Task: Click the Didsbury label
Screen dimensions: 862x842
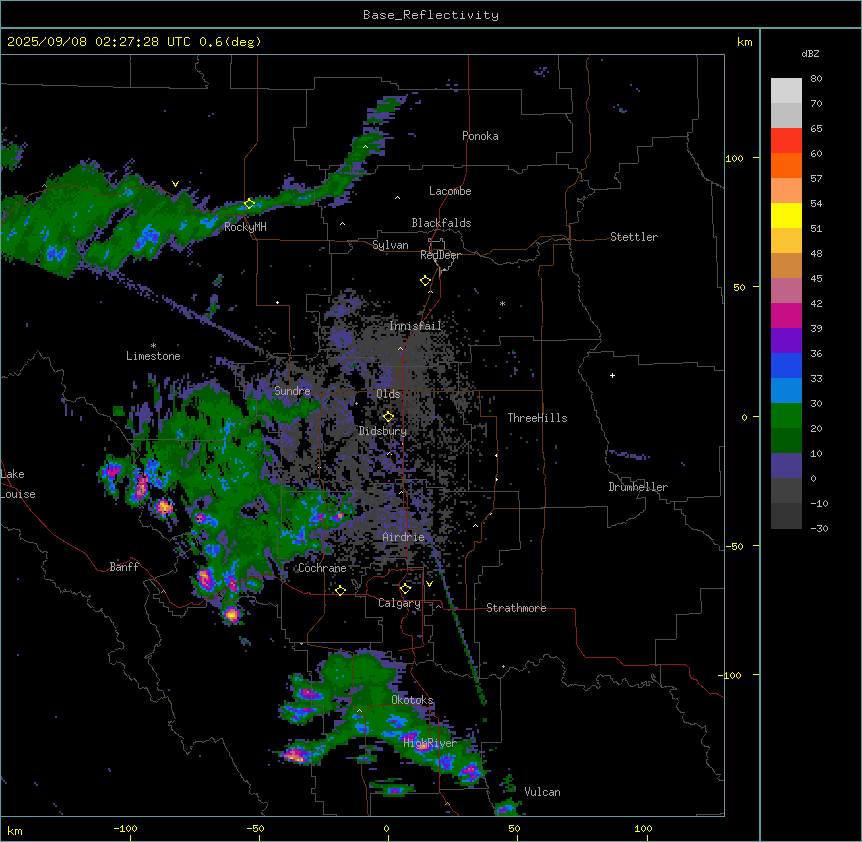Action: point(383,431)
